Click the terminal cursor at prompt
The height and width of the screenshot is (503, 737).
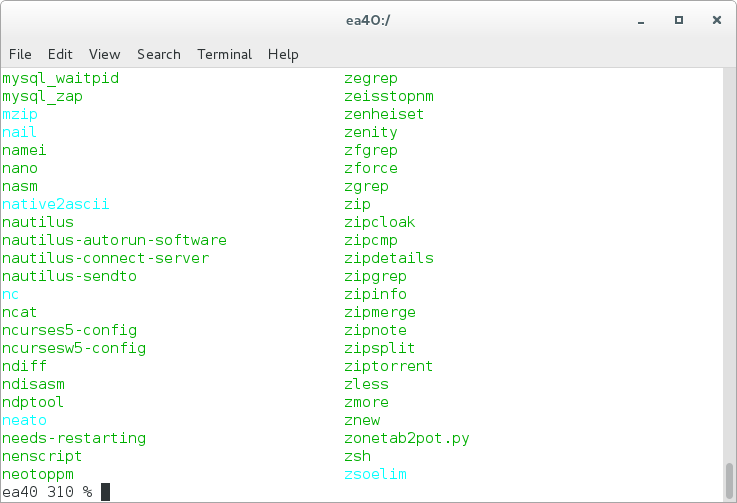105,492
